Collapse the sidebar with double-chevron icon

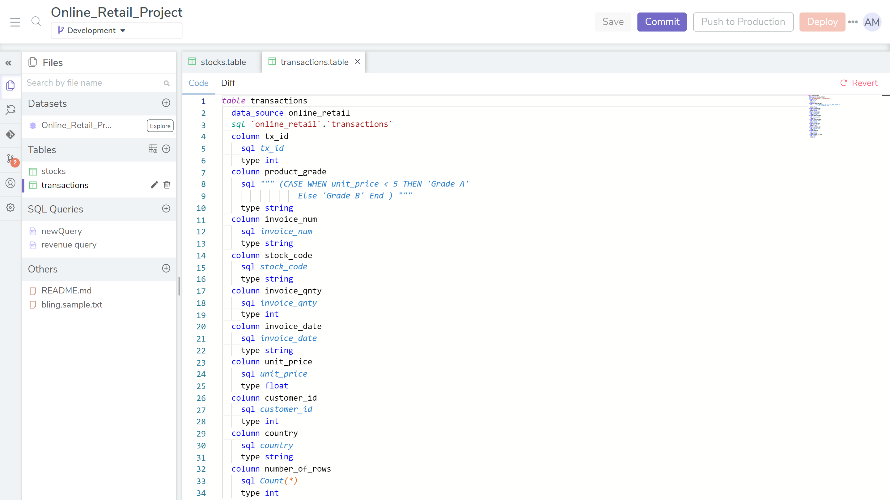tap(9, 62)
